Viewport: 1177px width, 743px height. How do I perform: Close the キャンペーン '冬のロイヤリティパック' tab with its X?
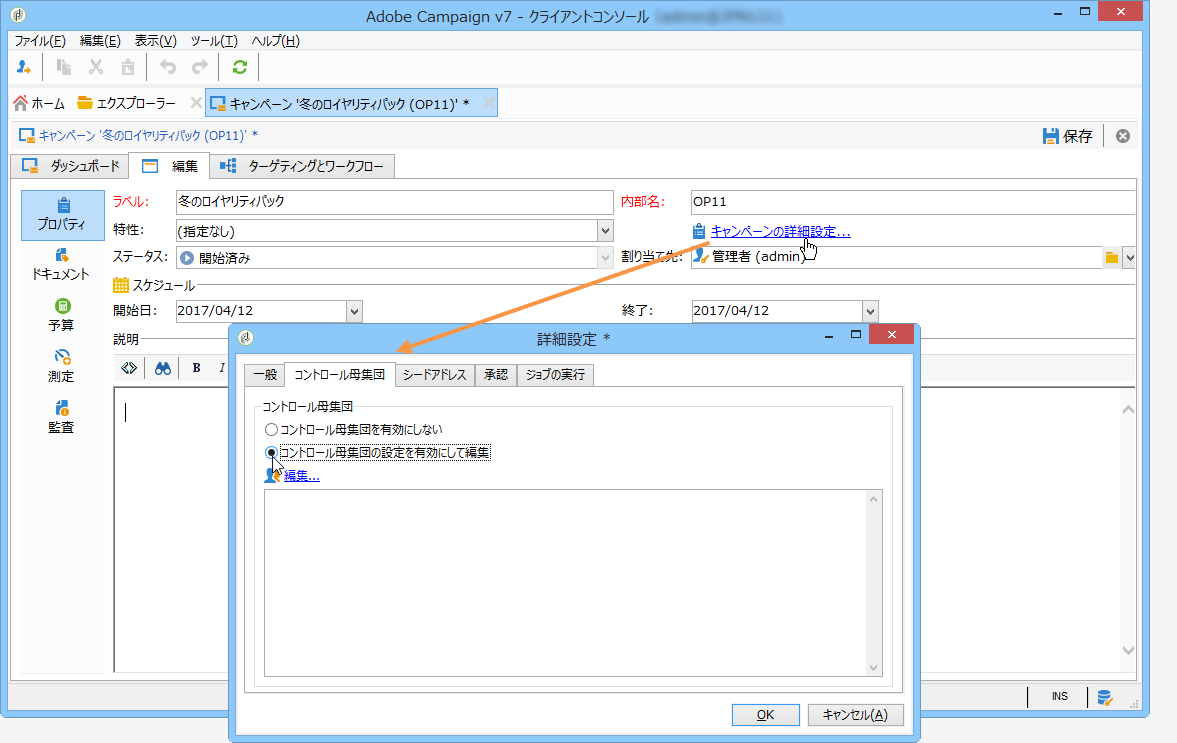click(489, 103)
